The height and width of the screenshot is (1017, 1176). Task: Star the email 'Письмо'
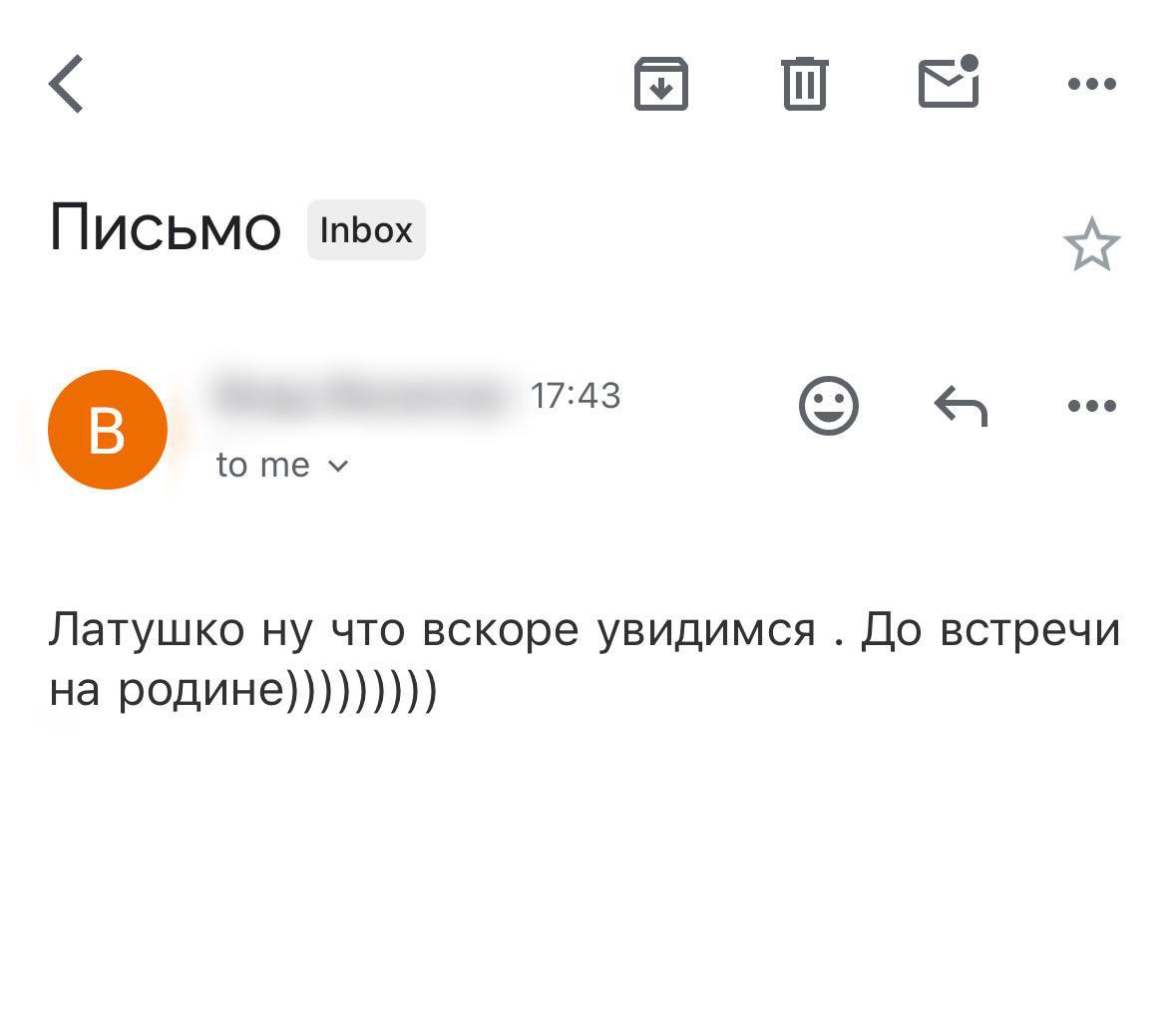[x=1094, y=244]
